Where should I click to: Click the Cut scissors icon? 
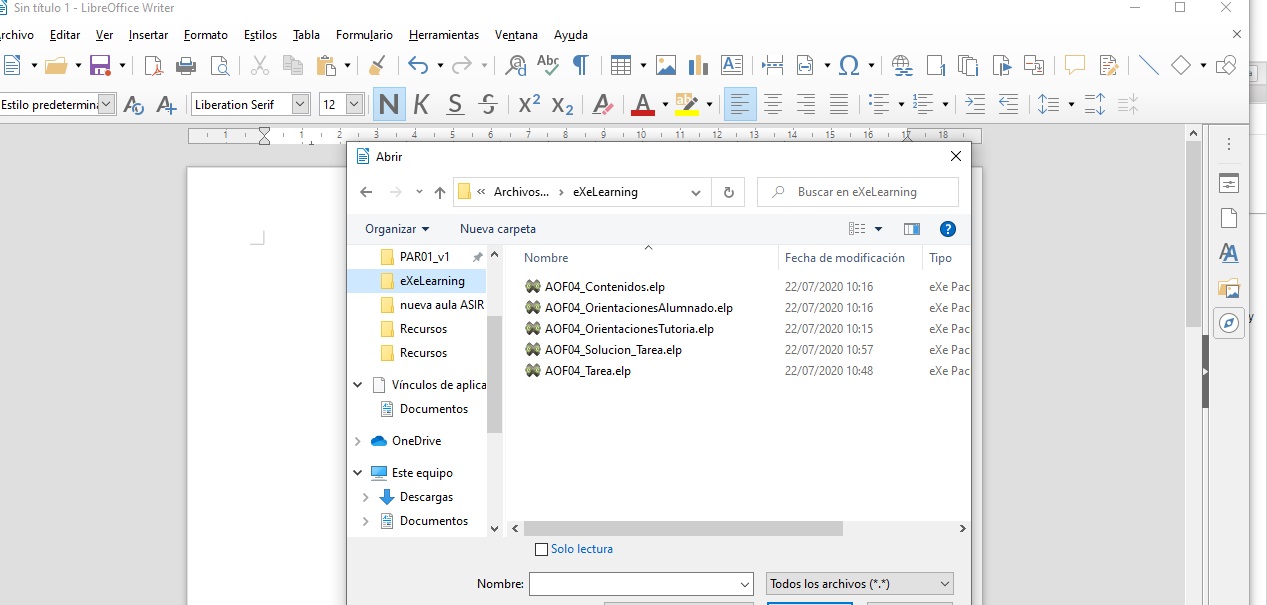[x=260, y=66]
